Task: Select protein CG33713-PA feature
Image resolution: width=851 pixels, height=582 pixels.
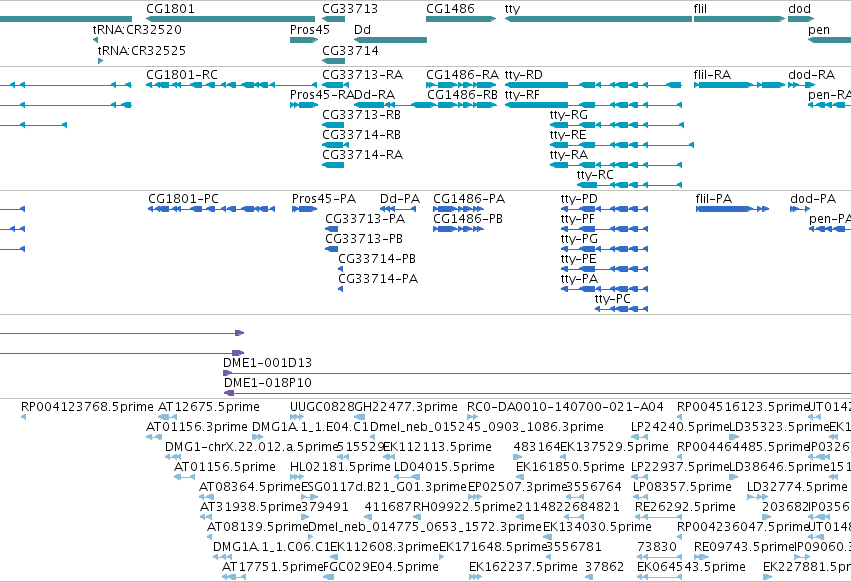Action: [x=332, y=229]
